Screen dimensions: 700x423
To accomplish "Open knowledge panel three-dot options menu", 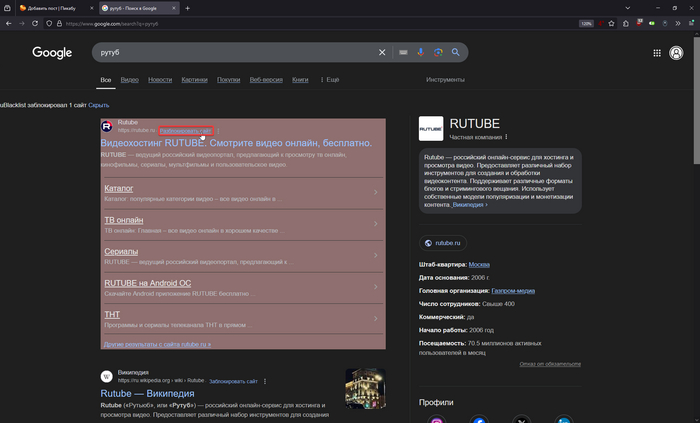I will tap(506, 137).
